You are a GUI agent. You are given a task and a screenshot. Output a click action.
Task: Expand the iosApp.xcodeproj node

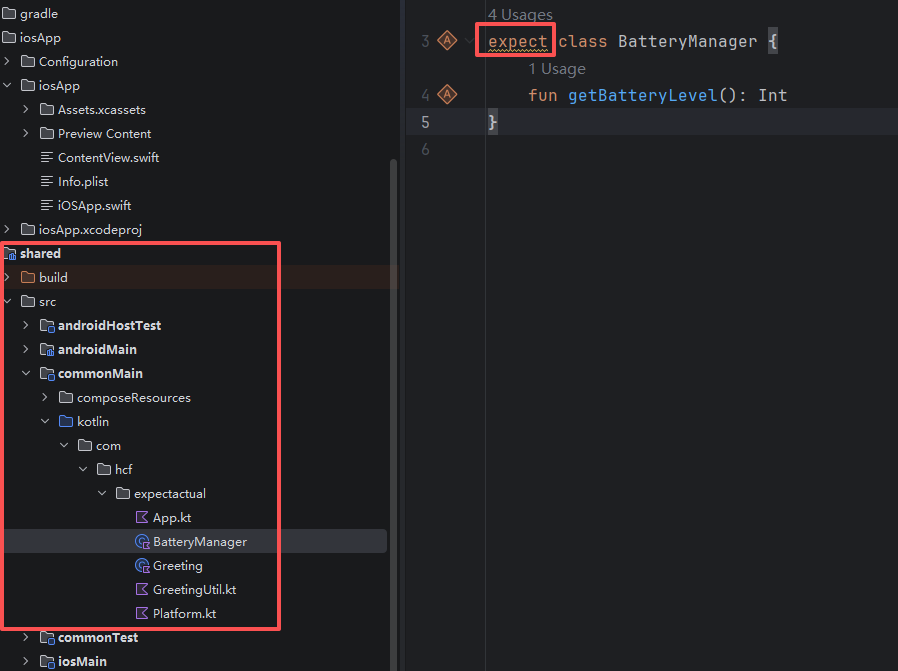click(7, 230)
